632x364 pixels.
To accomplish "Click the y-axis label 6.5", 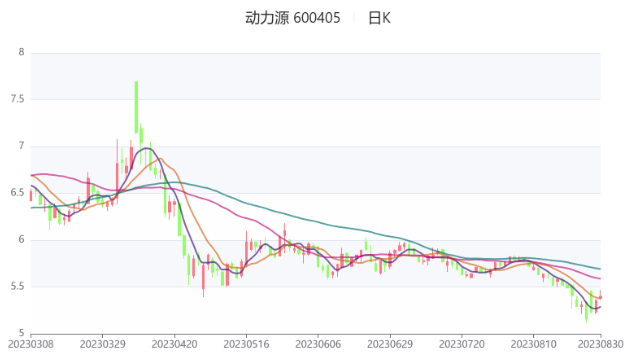I will (x=17, y=193).
